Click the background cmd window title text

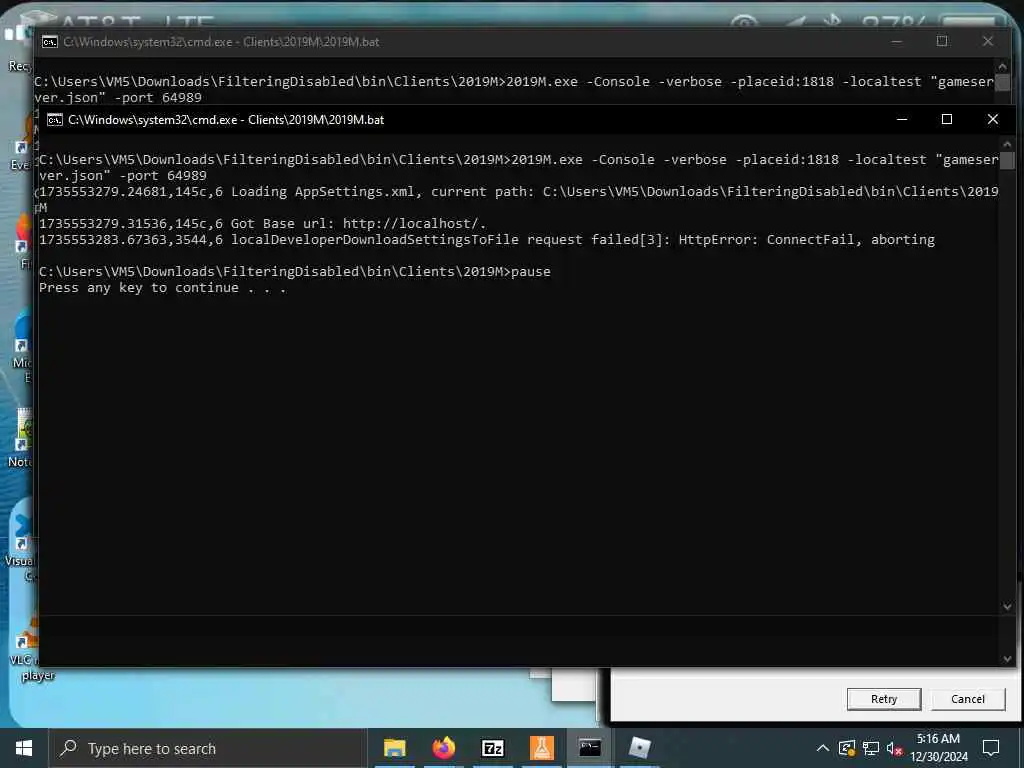221,42
